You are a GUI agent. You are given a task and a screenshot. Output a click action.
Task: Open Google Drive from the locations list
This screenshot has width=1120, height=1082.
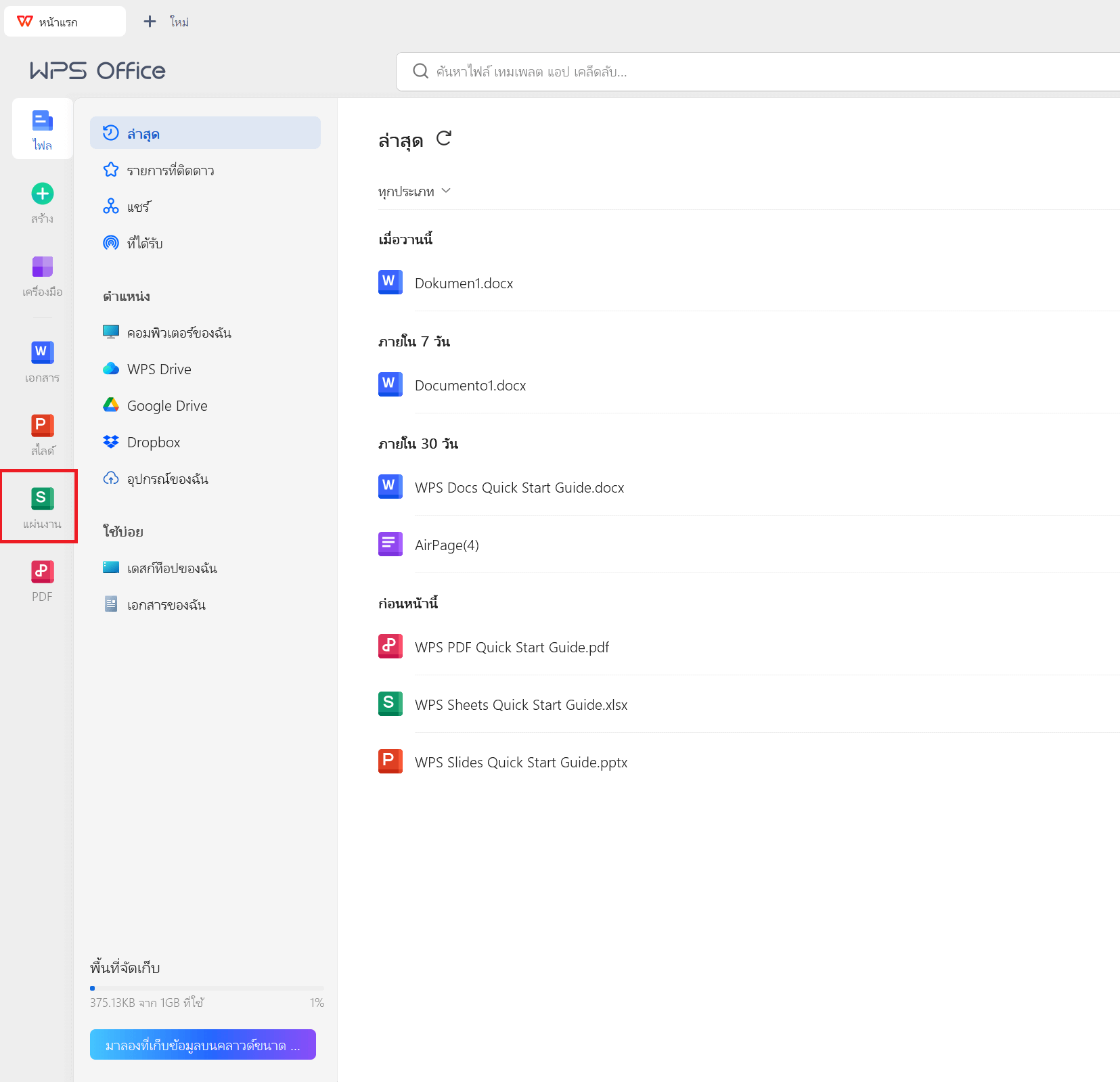167,405
